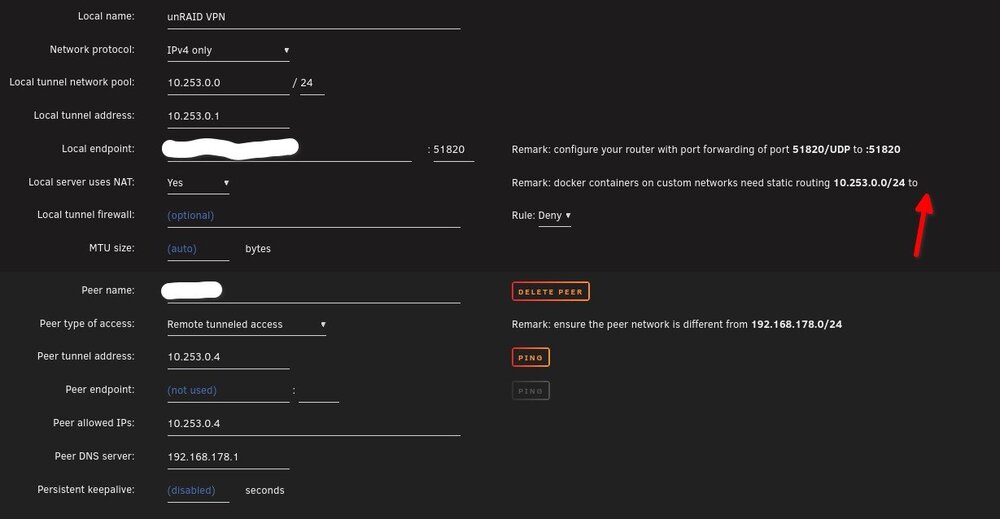Click the Delete Peer button

pos(550,291)
